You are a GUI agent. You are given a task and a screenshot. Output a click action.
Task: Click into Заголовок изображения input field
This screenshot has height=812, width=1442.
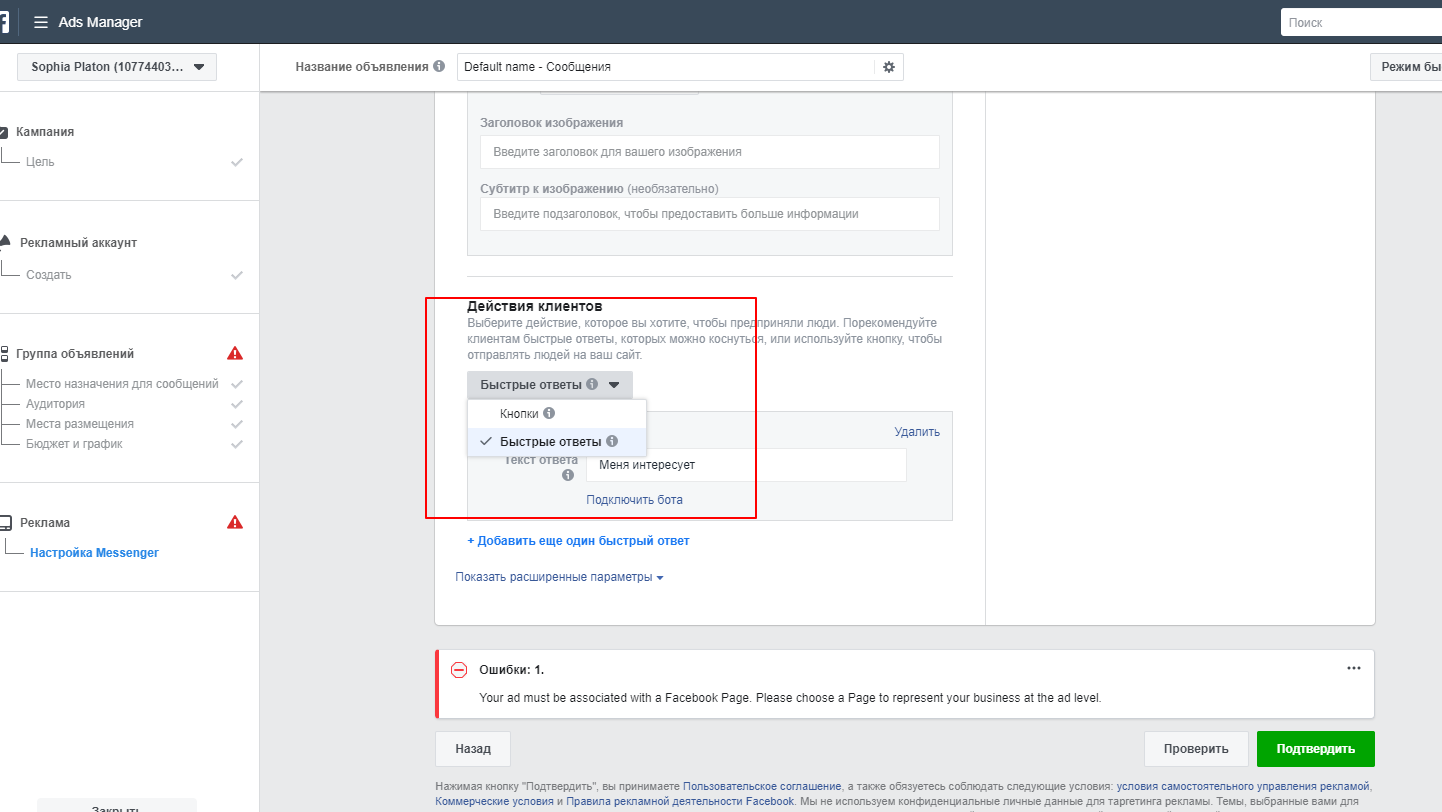pyautogui.click(x=709, y=152)
